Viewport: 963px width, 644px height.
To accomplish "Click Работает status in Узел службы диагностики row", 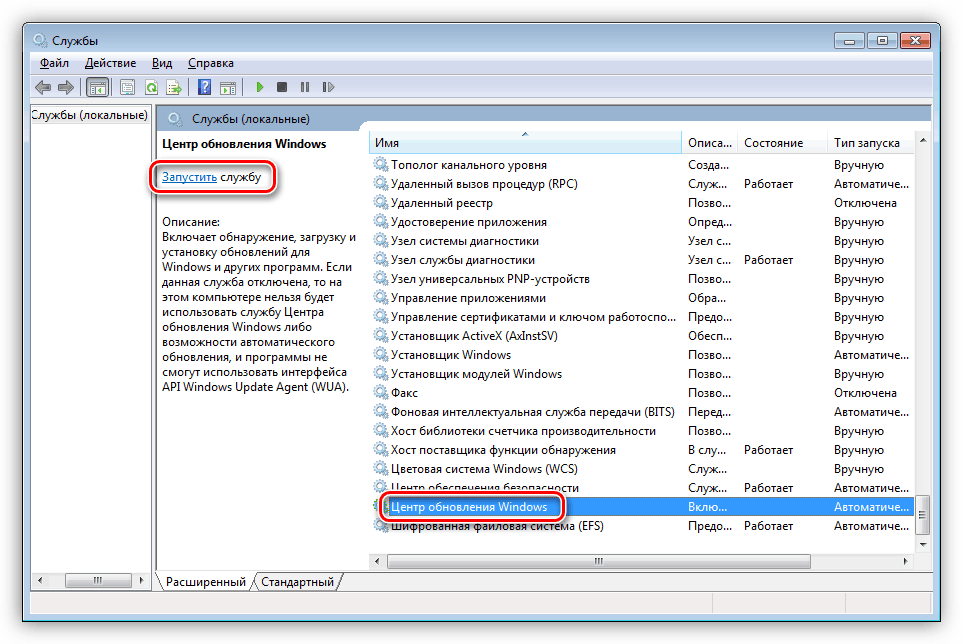I will 768,260.
